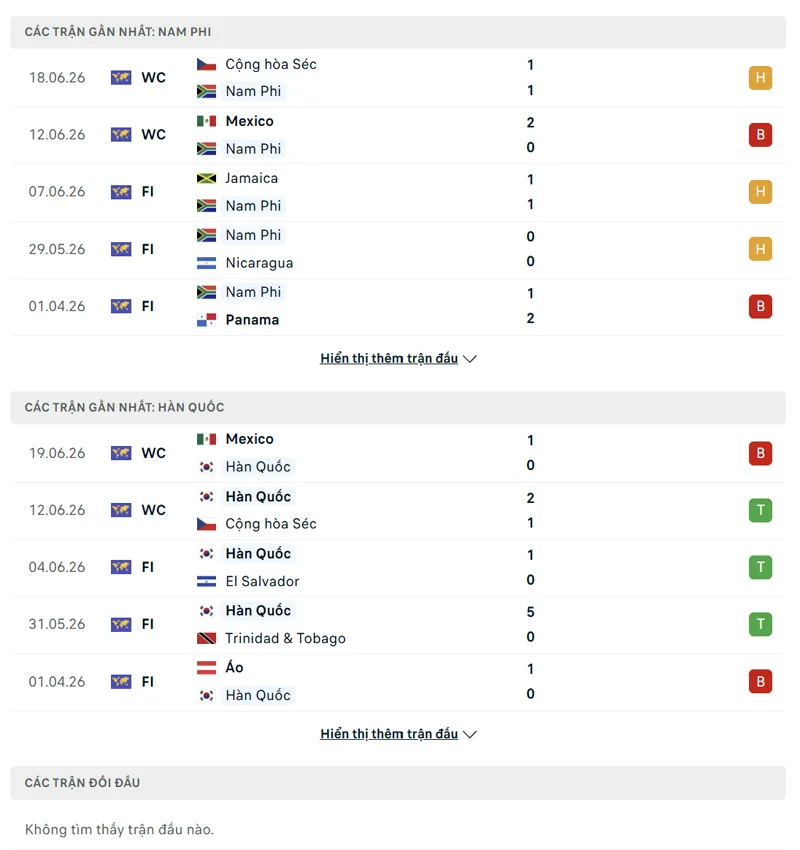
Task: Click the red B badge on the Mexico vs Nam Phi row
Action: [760, 134]
